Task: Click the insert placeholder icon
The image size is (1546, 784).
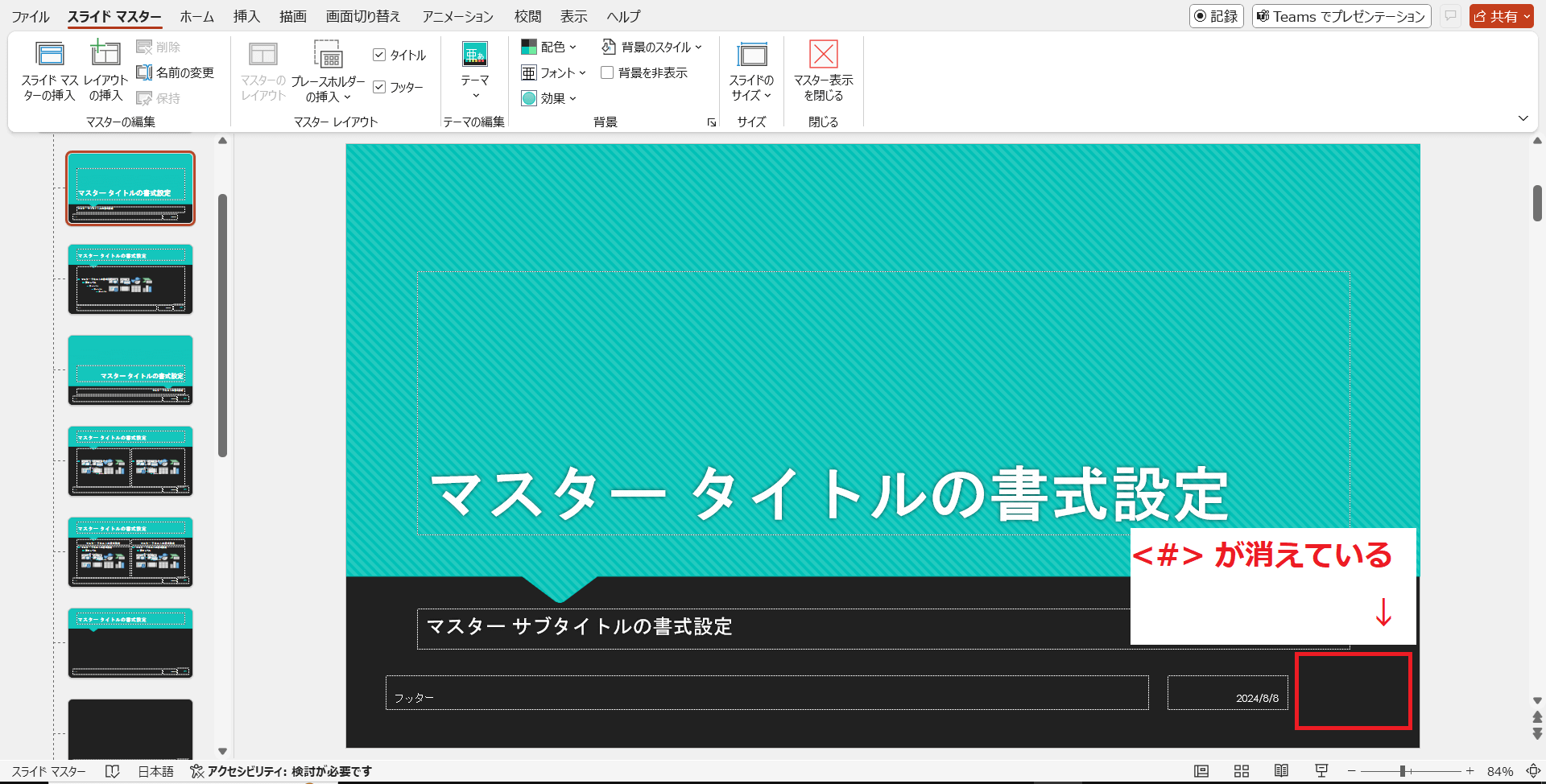Action: 329,55
